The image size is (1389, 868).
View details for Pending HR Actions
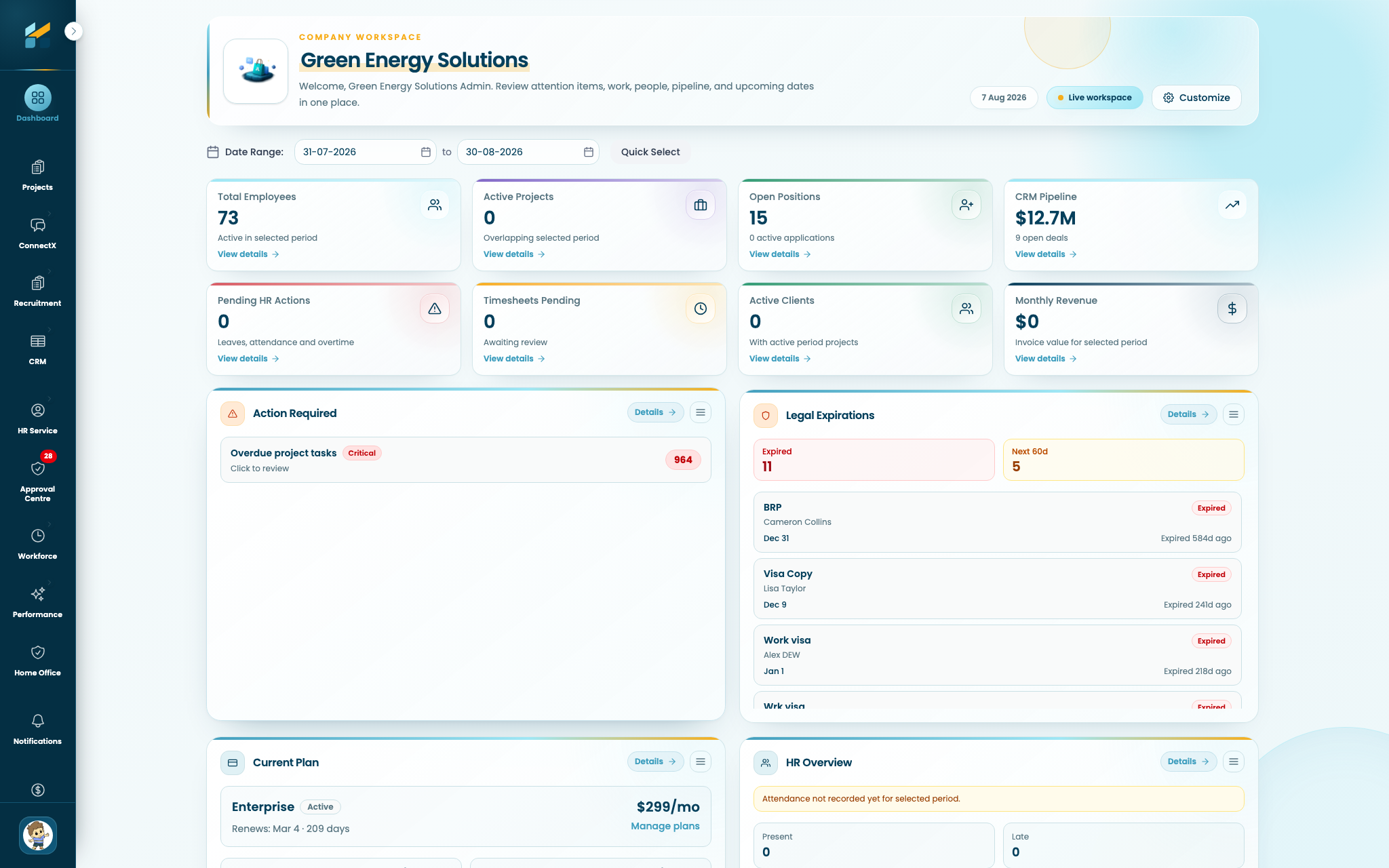(248, 359)
